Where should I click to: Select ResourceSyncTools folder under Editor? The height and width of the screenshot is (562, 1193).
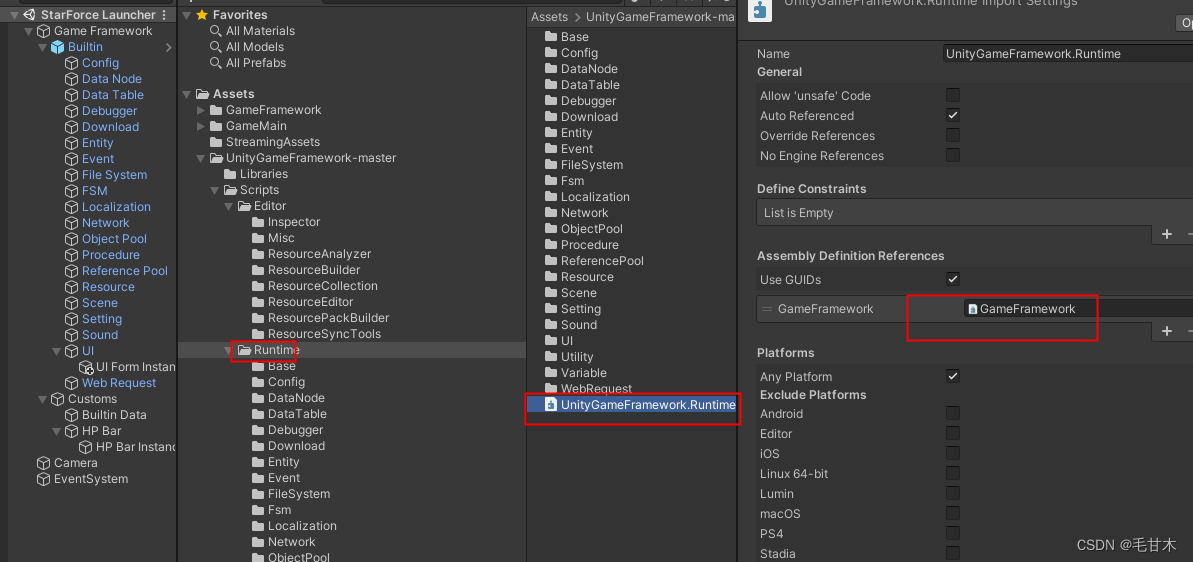[324, 334]
